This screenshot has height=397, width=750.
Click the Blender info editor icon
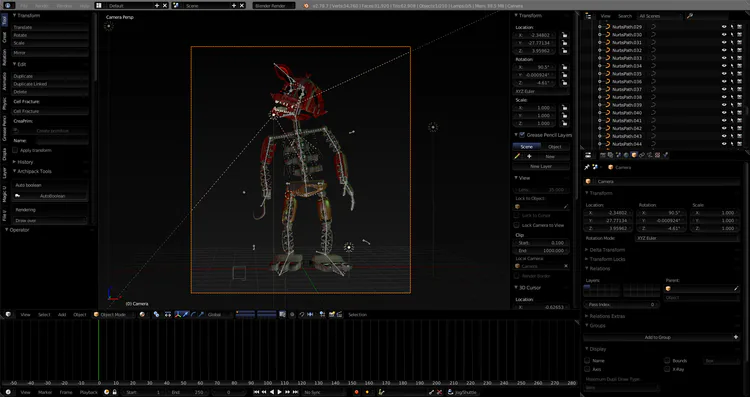tap(8, 5)
